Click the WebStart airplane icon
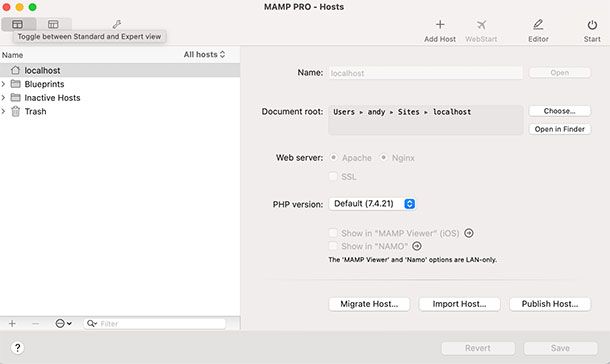610x364 pixels. pos(481,25)
